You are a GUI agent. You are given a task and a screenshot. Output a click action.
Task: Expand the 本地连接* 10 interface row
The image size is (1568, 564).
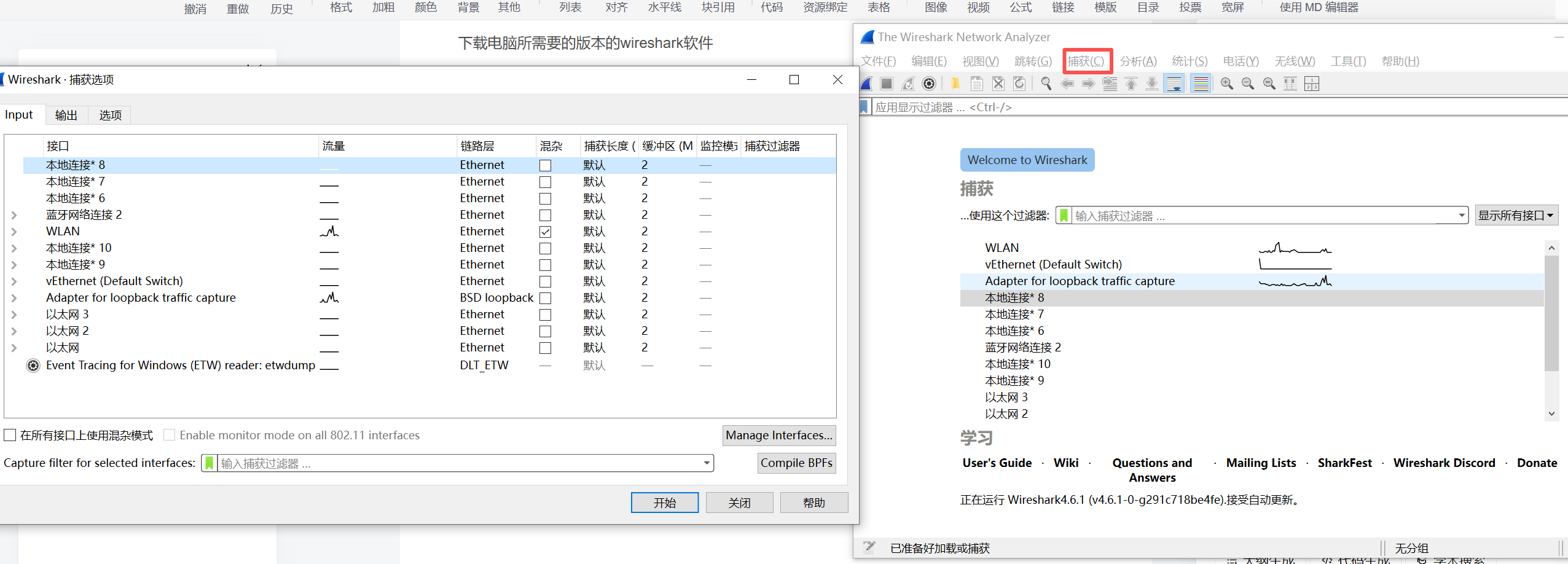pos(14,248)
